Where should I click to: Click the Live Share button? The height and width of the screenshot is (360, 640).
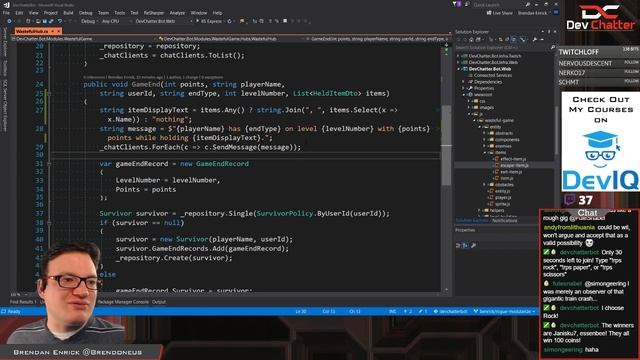coord(500,13)
